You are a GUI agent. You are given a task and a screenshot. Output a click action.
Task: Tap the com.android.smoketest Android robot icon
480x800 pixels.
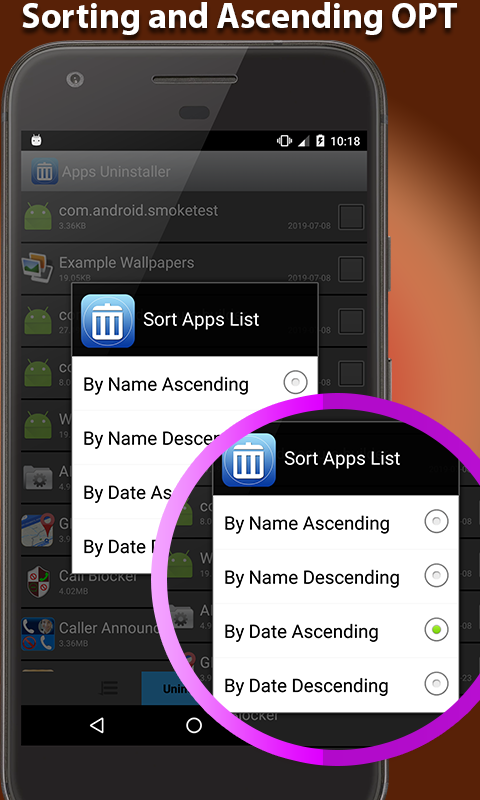[38, 216]
